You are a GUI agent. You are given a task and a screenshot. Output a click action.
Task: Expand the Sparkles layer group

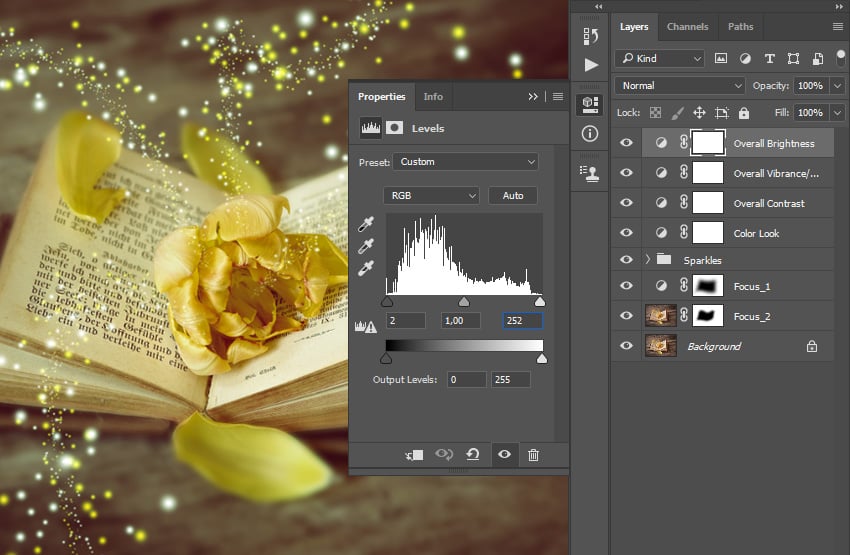pos(648,260)
